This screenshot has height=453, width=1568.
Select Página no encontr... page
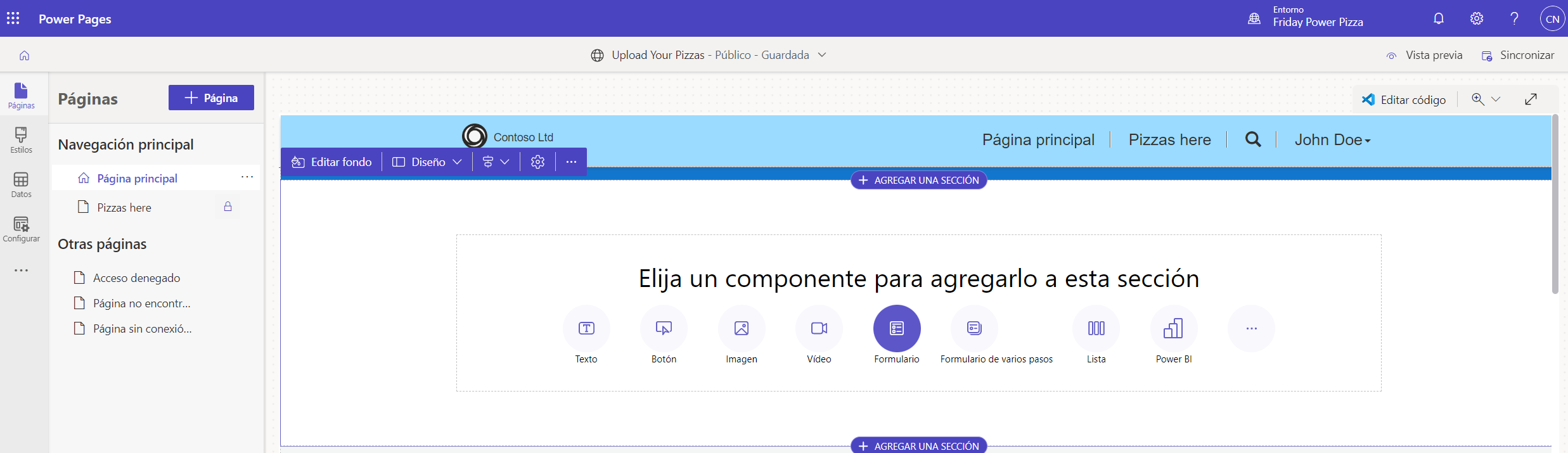click(x=141, y=303)
